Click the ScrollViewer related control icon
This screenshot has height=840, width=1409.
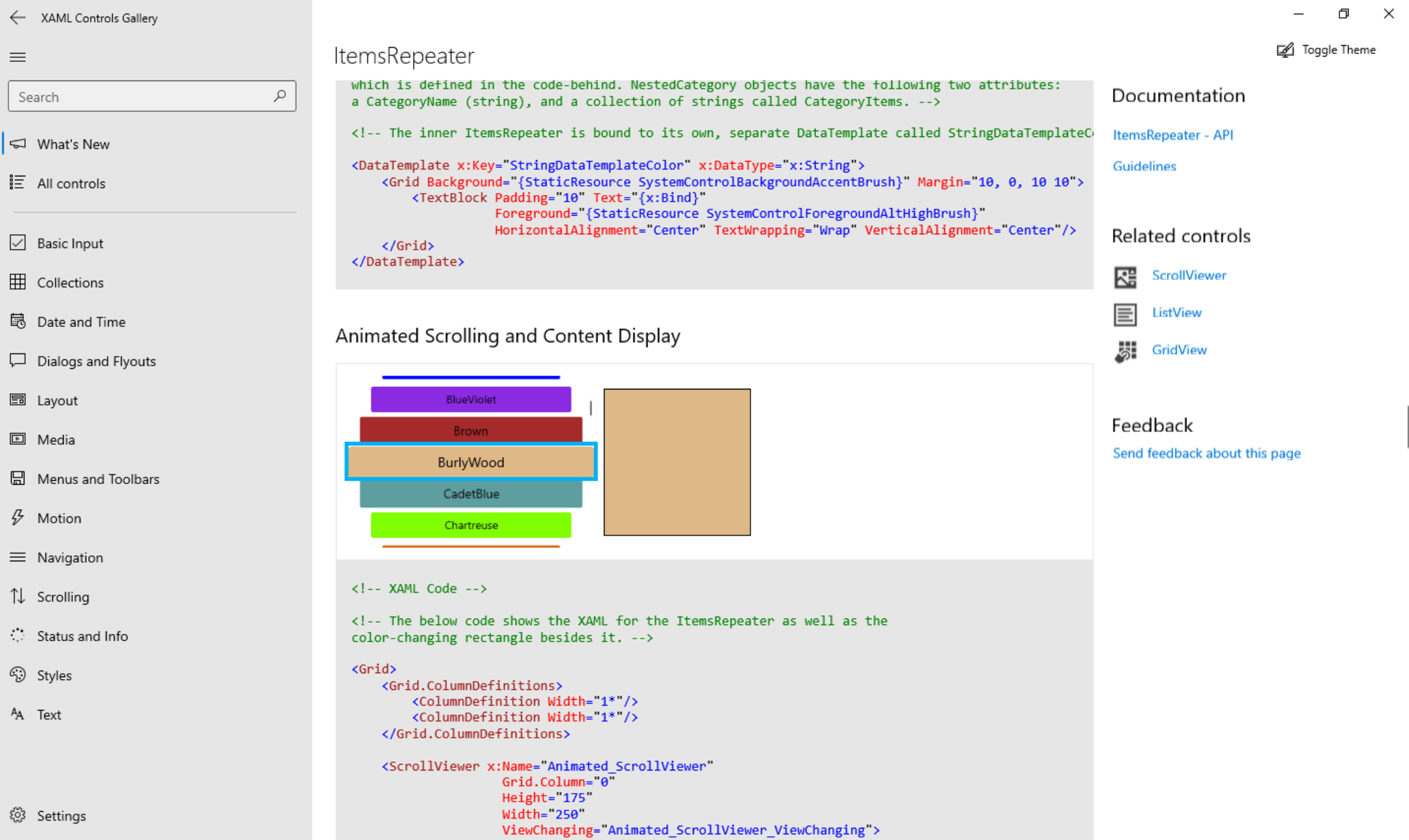pos(1125,277)
